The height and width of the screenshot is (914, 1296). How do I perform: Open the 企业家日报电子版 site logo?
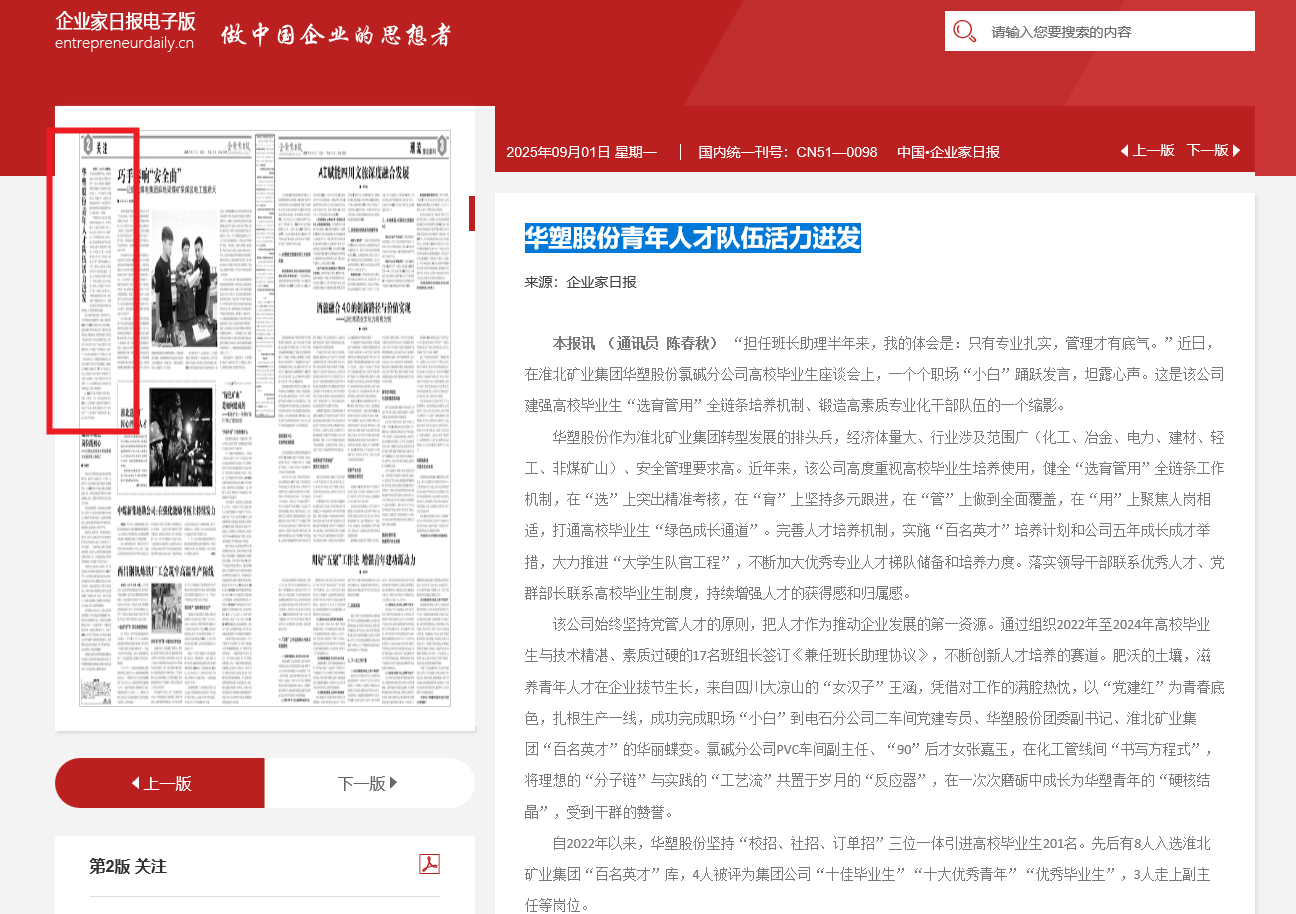click(125, 31)
